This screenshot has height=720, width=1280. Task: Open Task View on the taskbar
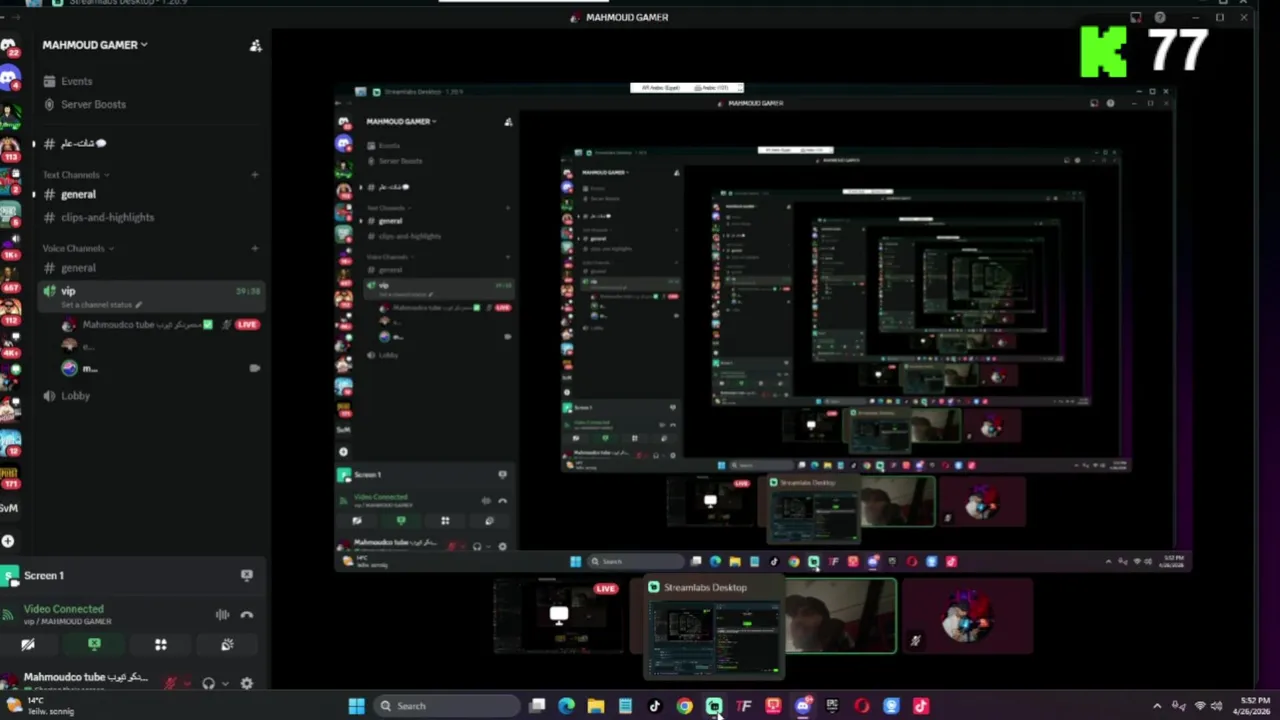click(537, 706)
